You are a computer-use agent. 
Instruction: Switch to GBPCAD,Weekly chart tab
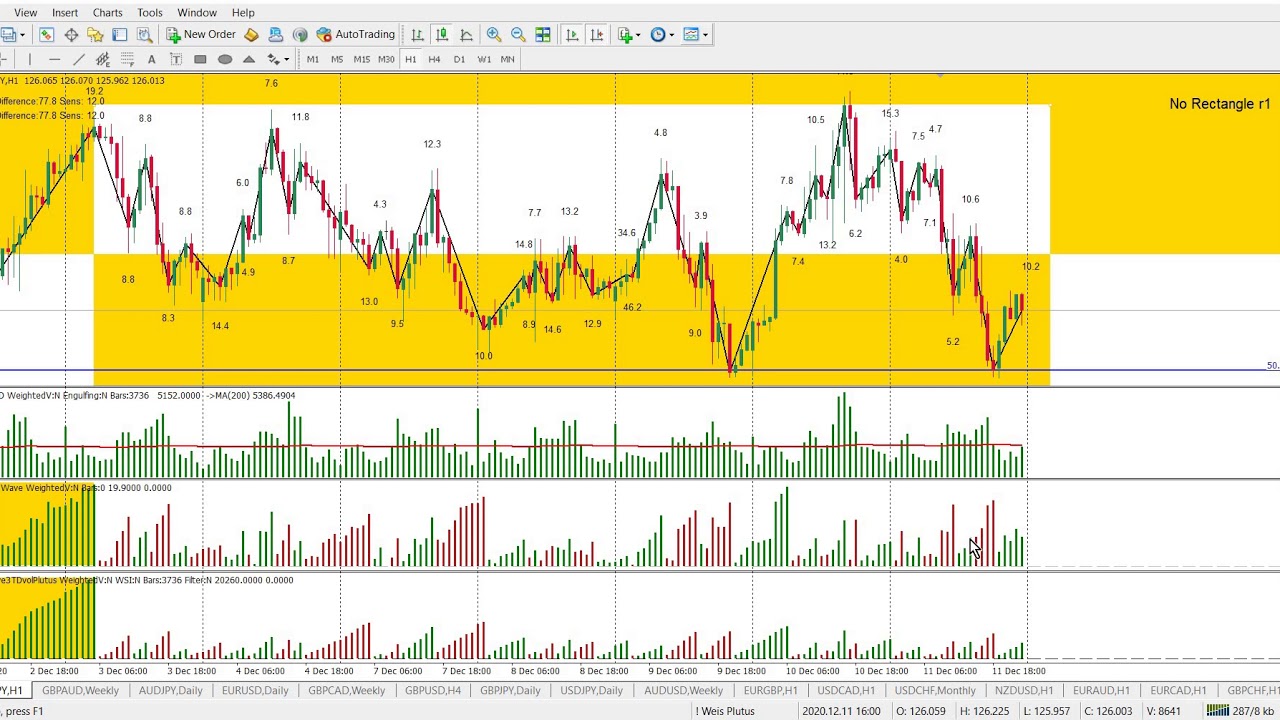pos(347,690)
